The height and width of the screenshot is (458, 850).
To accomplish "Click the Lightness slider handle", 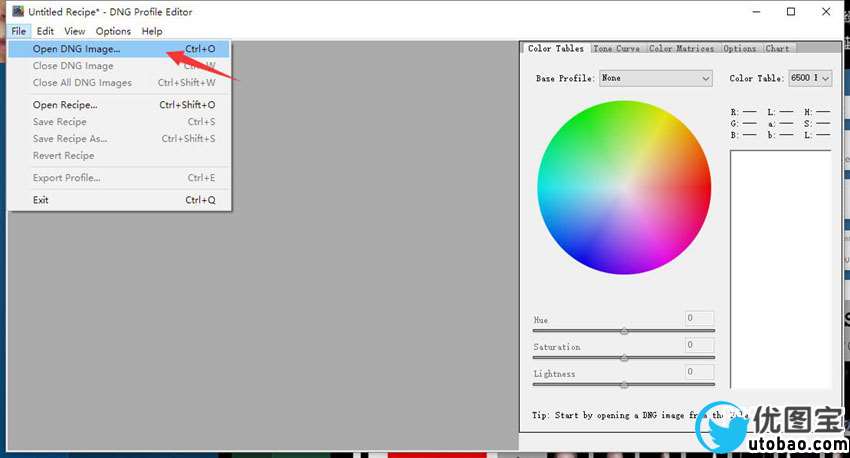I will point(624,385).
